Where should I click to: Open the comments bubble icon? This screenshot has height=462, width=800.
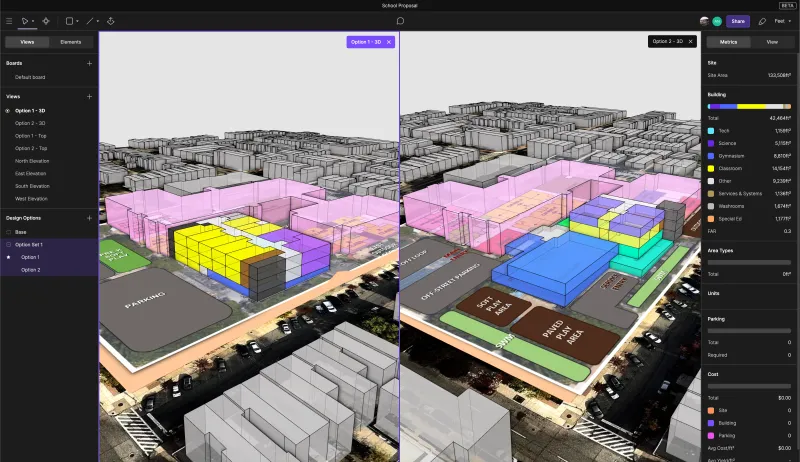[400, 20]
